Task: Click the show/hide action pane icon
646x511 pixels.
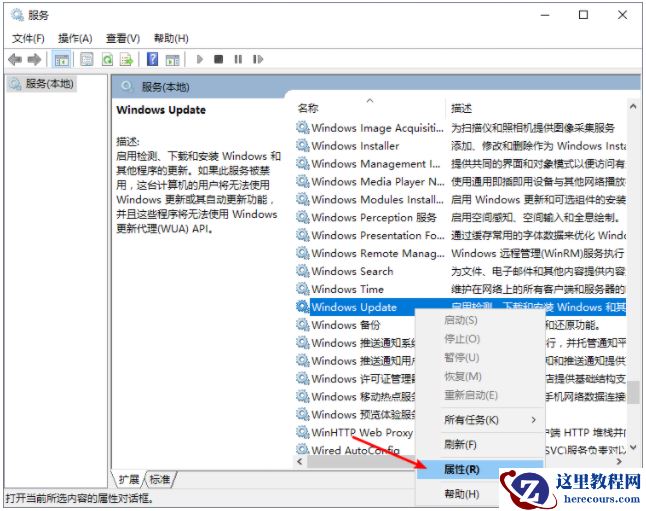Action: point(173,60)
